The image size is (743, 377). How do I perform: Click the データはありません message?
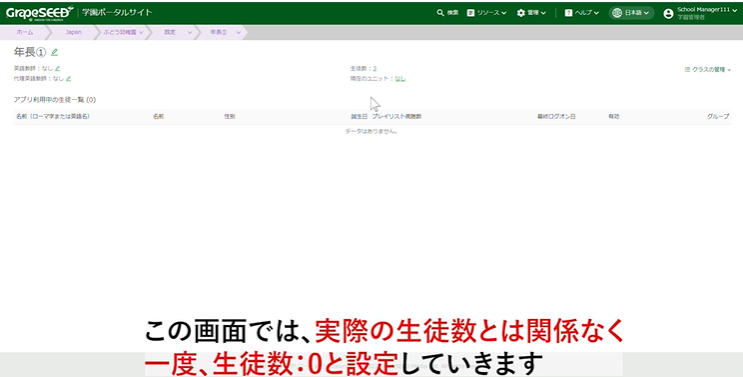371,131
